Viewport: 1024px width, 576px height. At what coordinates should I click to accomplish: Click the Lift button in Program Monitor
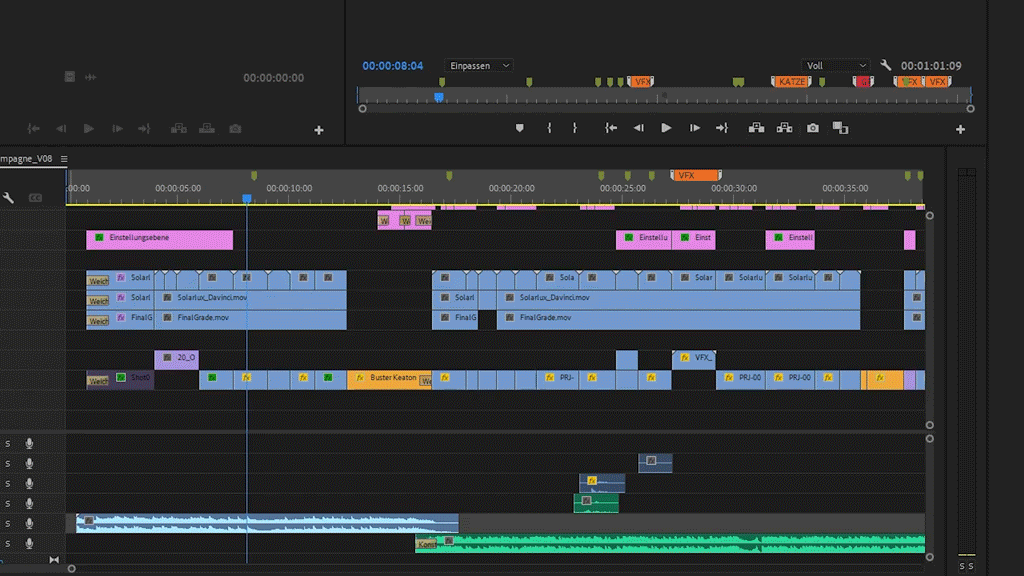[756, 128]
